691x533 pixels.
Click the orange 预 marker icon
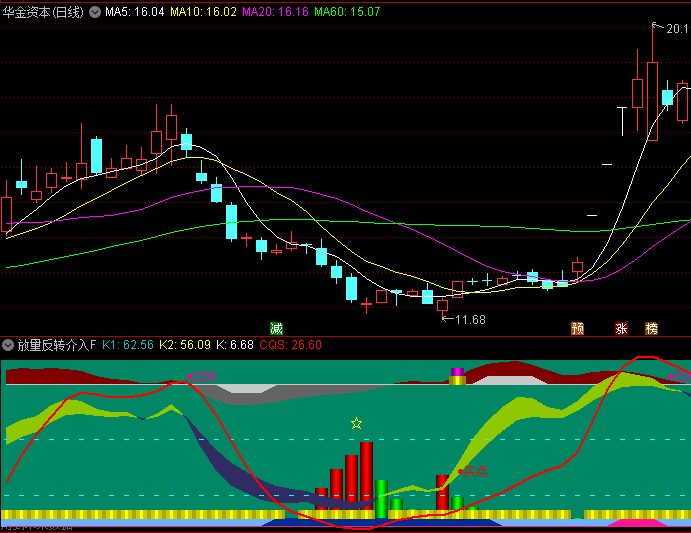[x=577, y=328]
